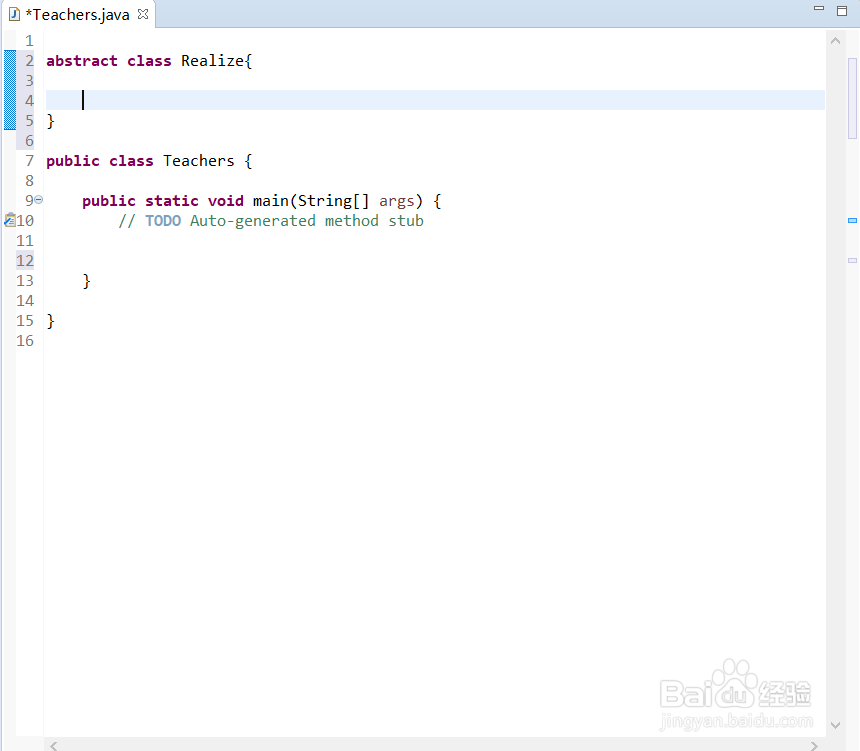Screen dimensions: 860x751
Task: Click the horizontal scrollbar right arrow
Action: click(814, 746)
